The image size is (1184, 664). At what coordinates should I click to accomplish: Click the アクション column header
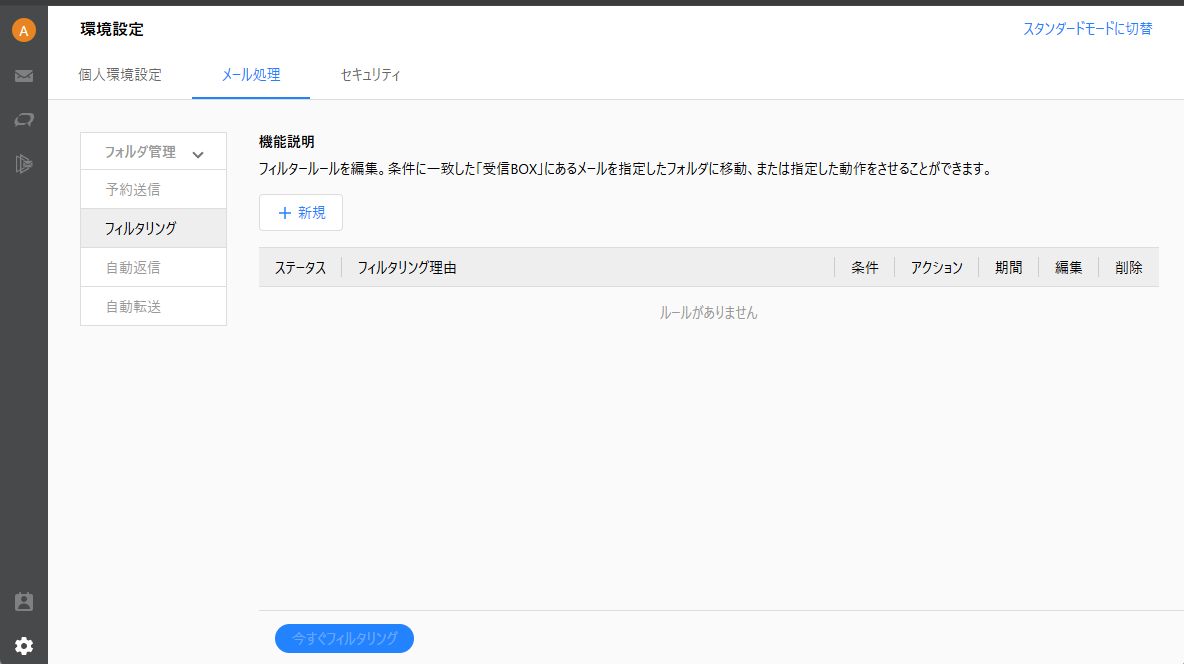point(936,267)
